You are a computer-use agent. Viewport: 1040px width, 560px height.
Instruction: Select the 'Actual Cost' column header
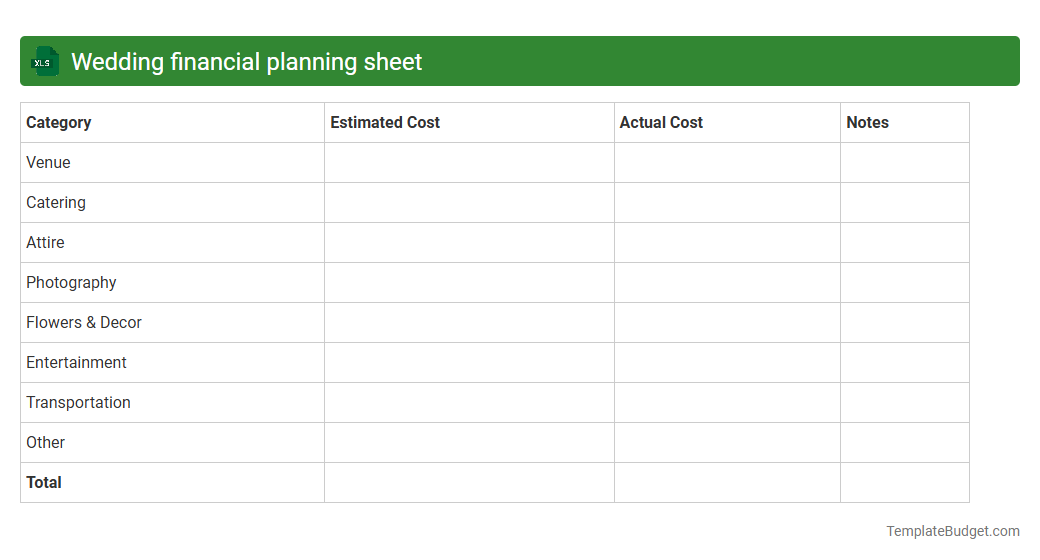pyautogui.click(x=727, y=123)
